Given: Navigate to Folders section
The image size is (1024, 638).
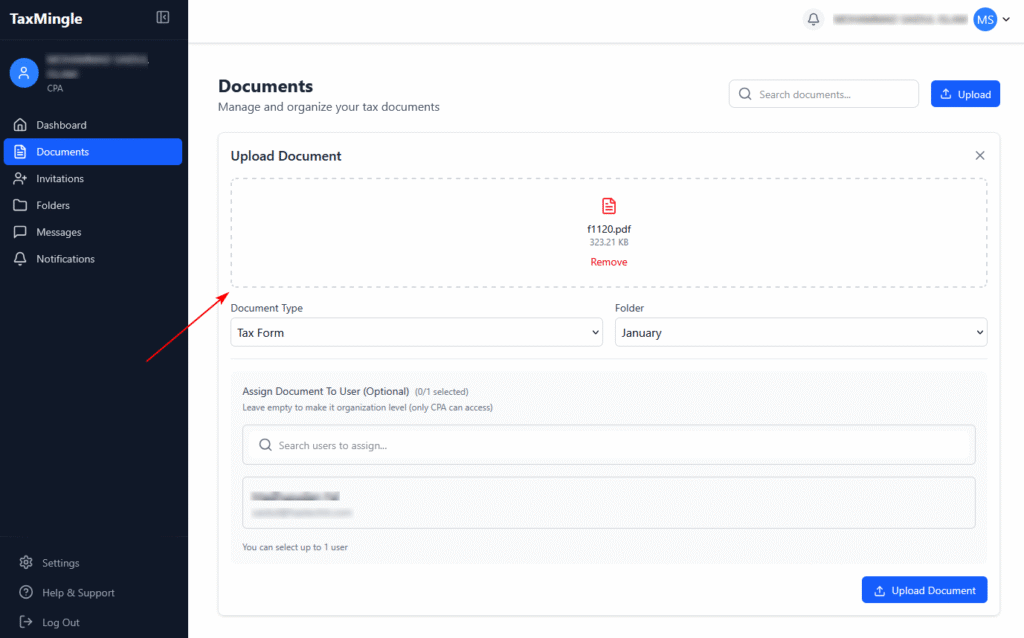Looking at the screenshot, I should [x=53, y=205].
